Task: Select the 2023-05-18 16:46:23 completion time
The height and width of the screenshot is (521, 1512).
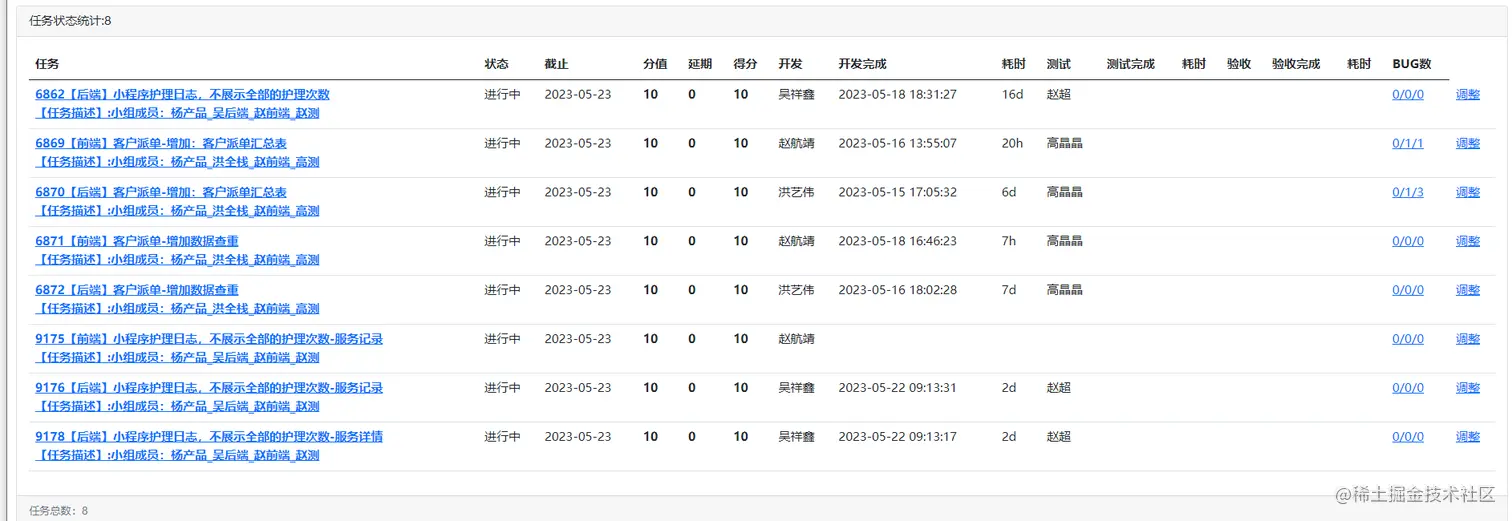Action: [x=897, y=241]
